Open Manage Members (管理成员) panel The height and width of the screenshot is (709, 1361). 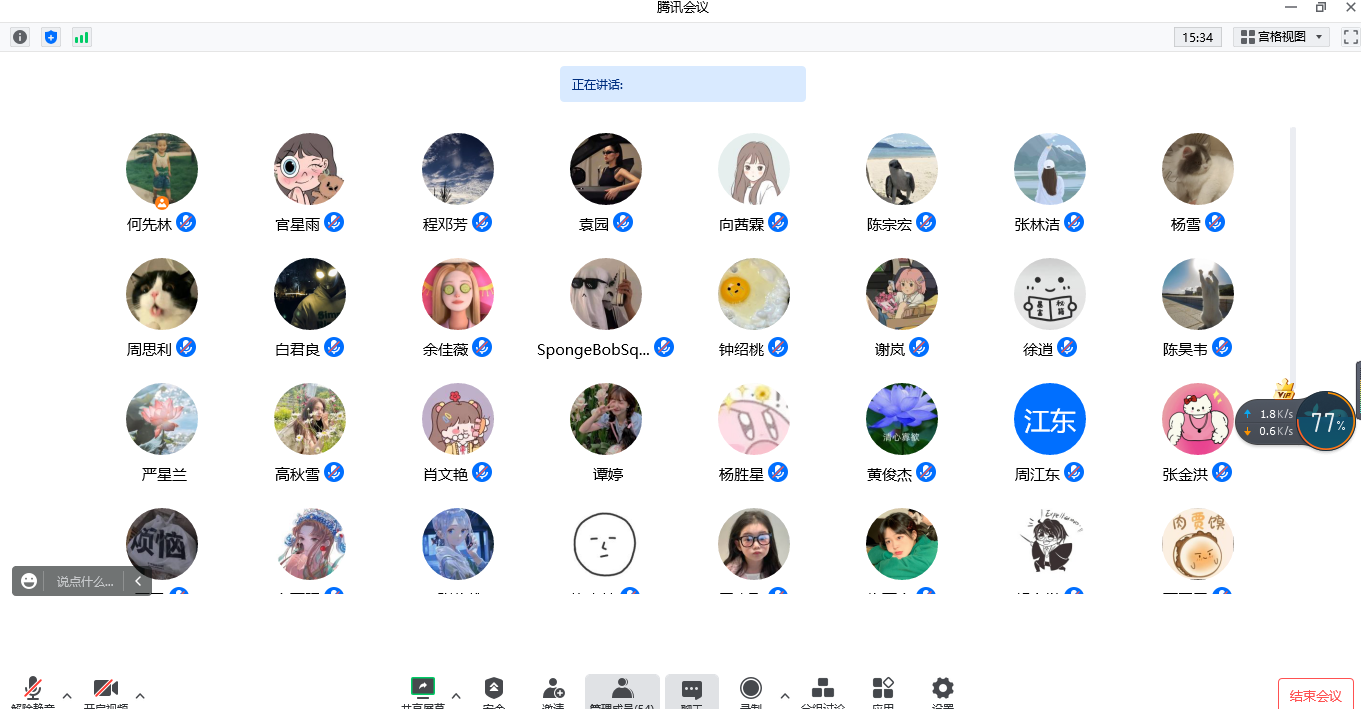point(622,690)
